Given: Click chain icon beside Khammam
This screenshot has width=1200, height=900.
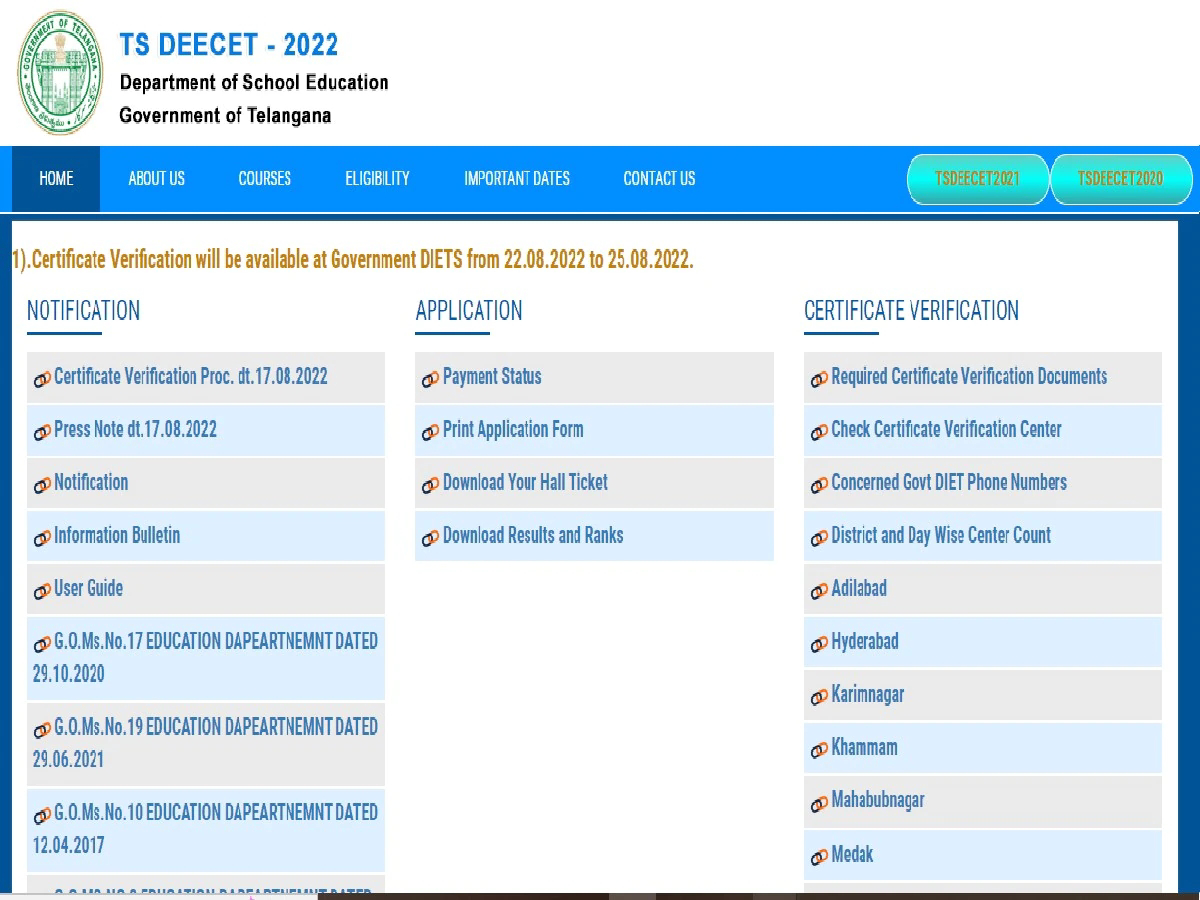Looking at the screenshot, I should point(819,750).
